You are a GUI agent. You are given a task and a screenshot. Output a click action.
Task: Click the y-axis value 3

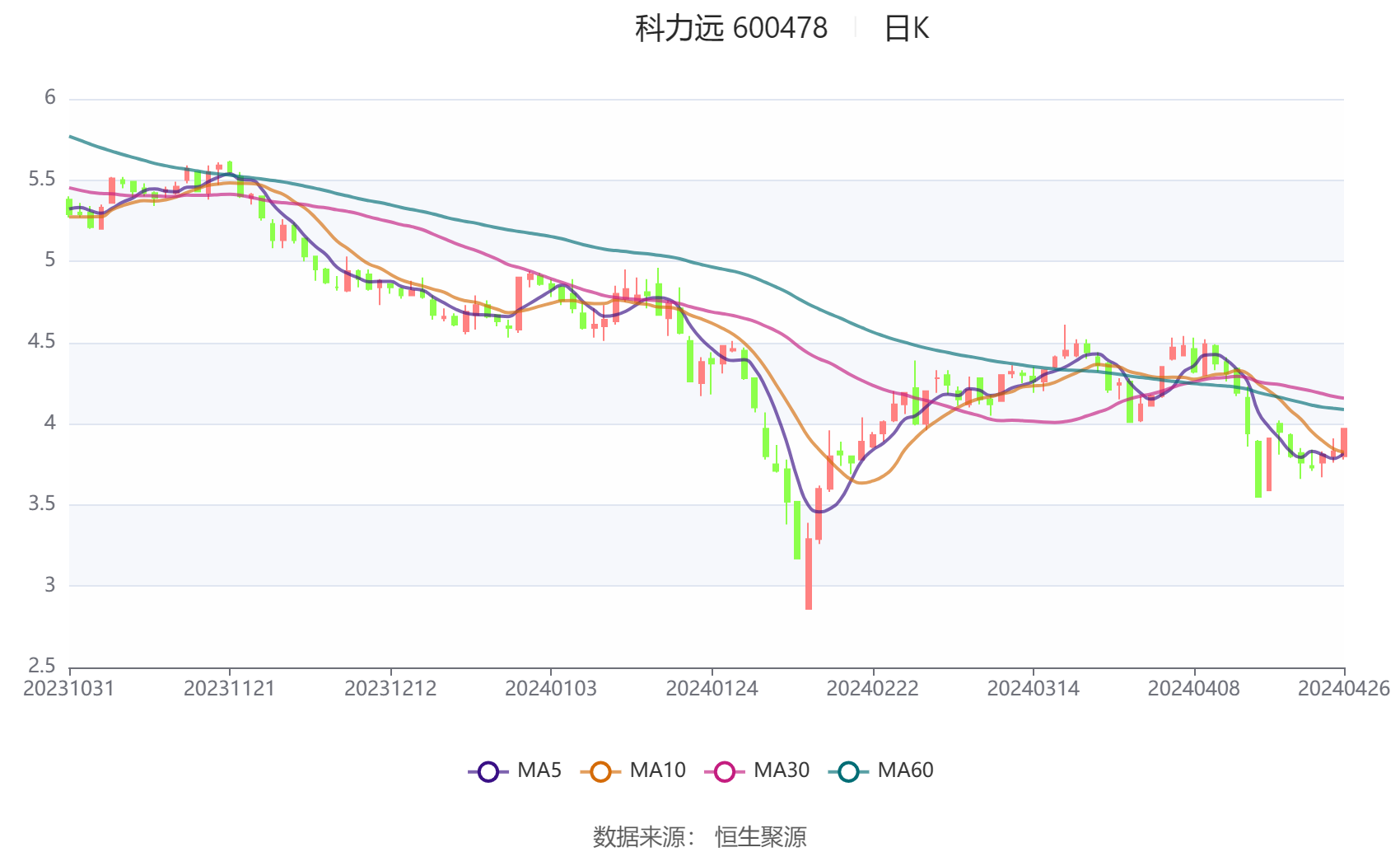tap(49, 585)
